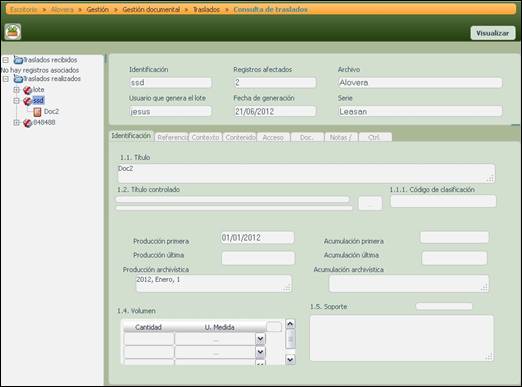Click the Acumulación primera field
This screenshot has width=522, height=387.
(x=455, y=237)
